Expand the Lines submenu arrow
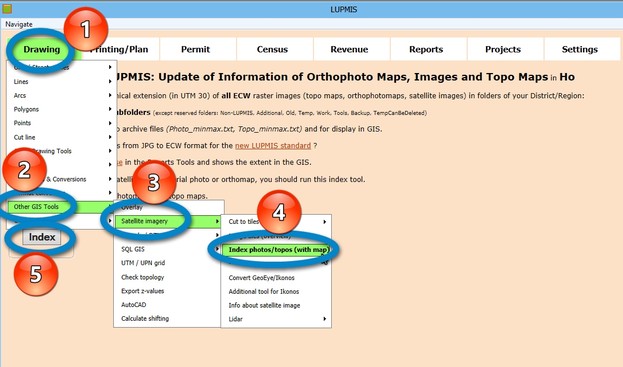The image size is (623, 367). point(110,81)
